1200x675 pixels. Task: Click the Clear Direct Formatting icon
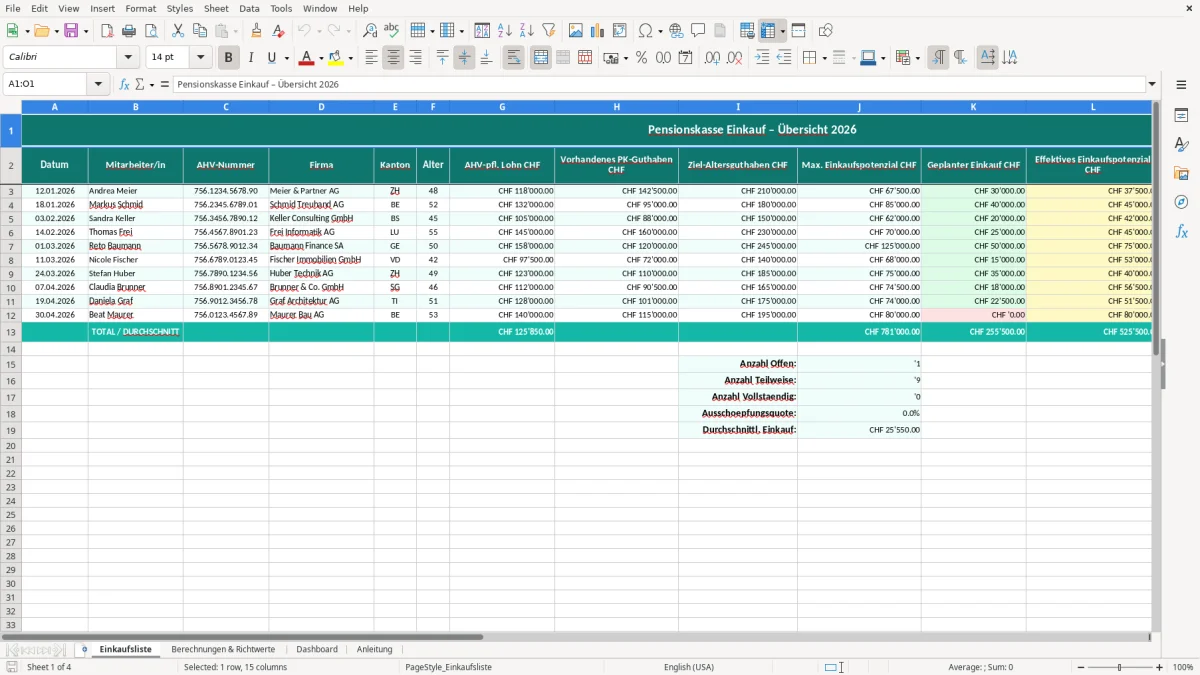click(x=279, y=31)
